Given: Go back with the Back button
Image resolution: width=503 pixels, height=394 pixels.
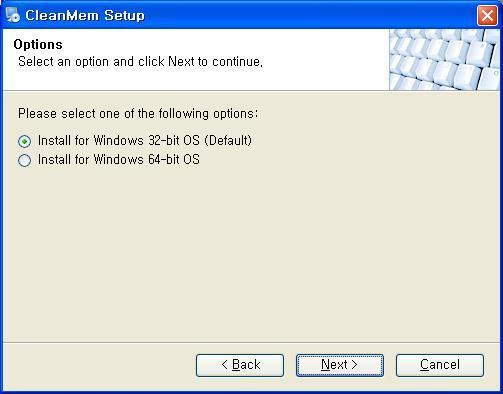Looking at the screenshot, I should pyautogui.click(x=240, y=365).
